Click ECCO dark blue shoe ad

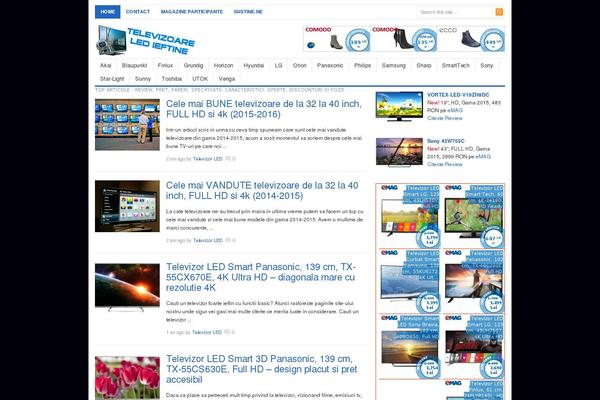(471, 39)
